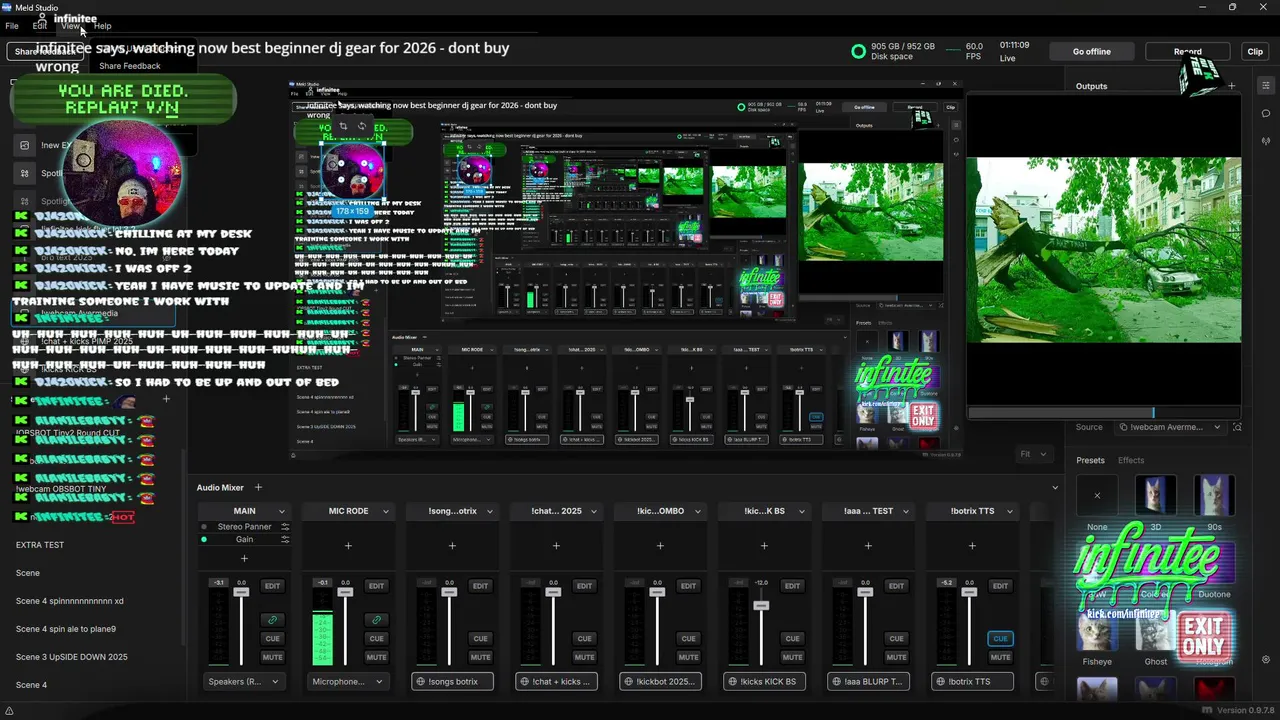The width and height of the screenshot is (1280, 720).
Task: Mute the !kic...K BS channel
Action: tap(792, 657)
